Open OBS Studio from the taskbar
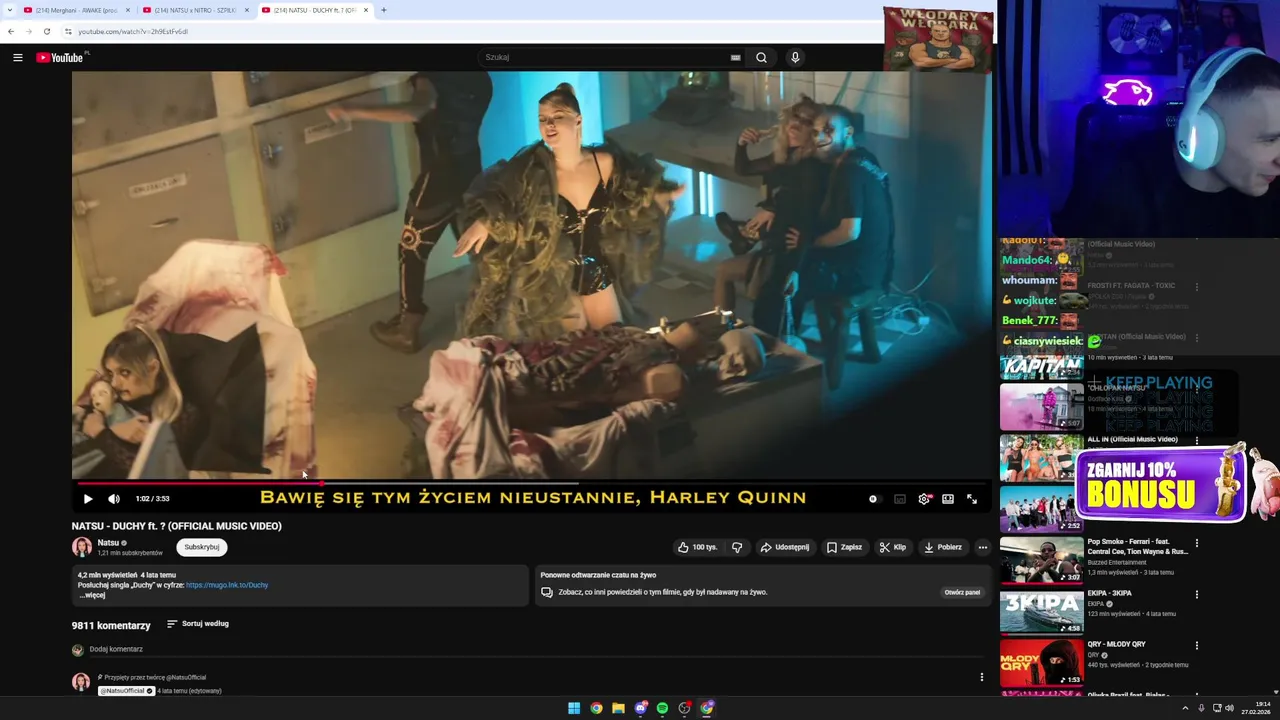Viewport: 1280px width, 720px height. coord(685,708)
